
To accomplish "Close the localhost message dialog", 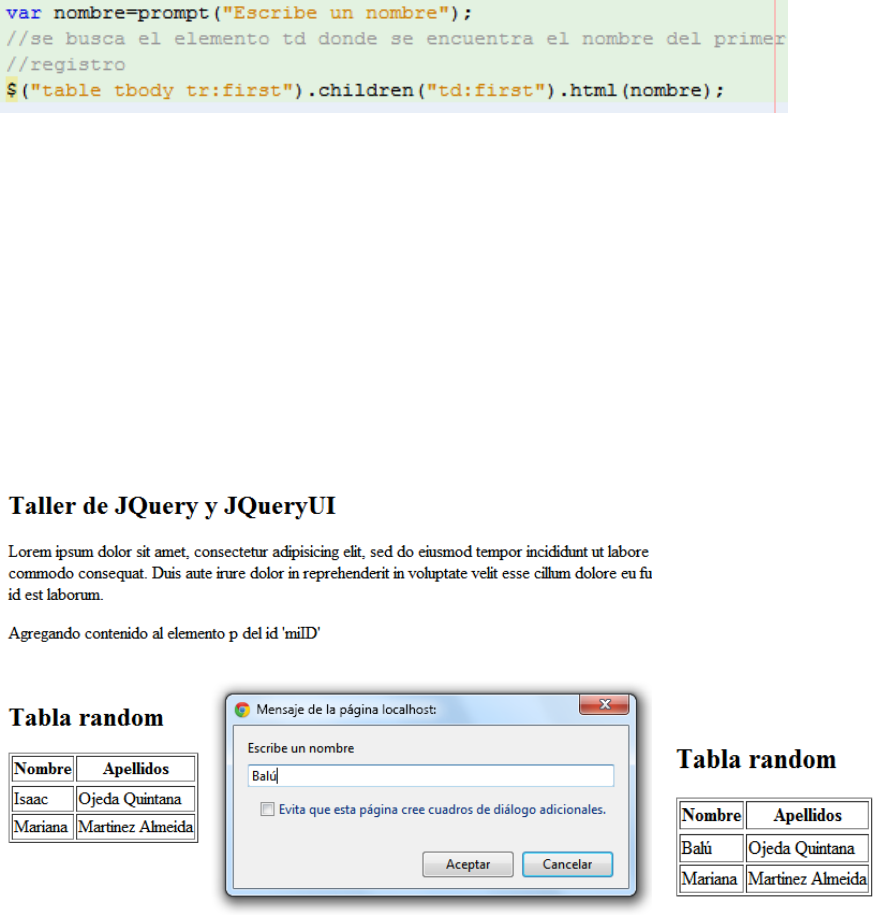I will point(604,704).
